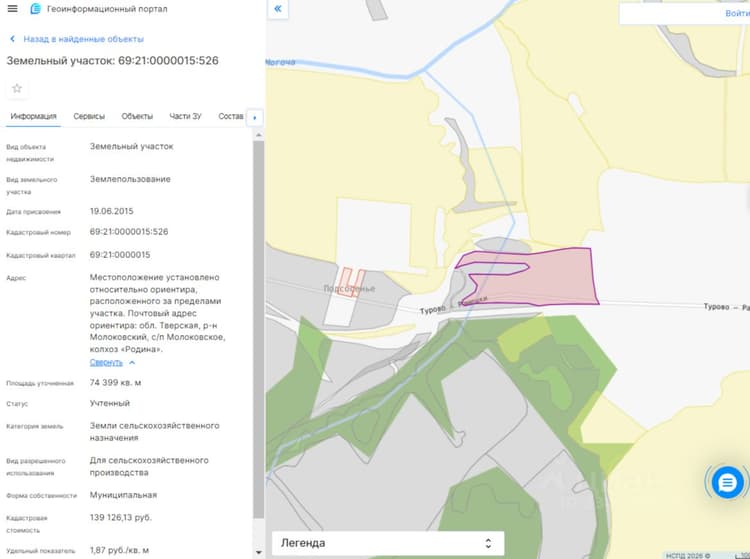750x559 pixels.
Task: Switch to the Информация tab
Action: (33, 116)
